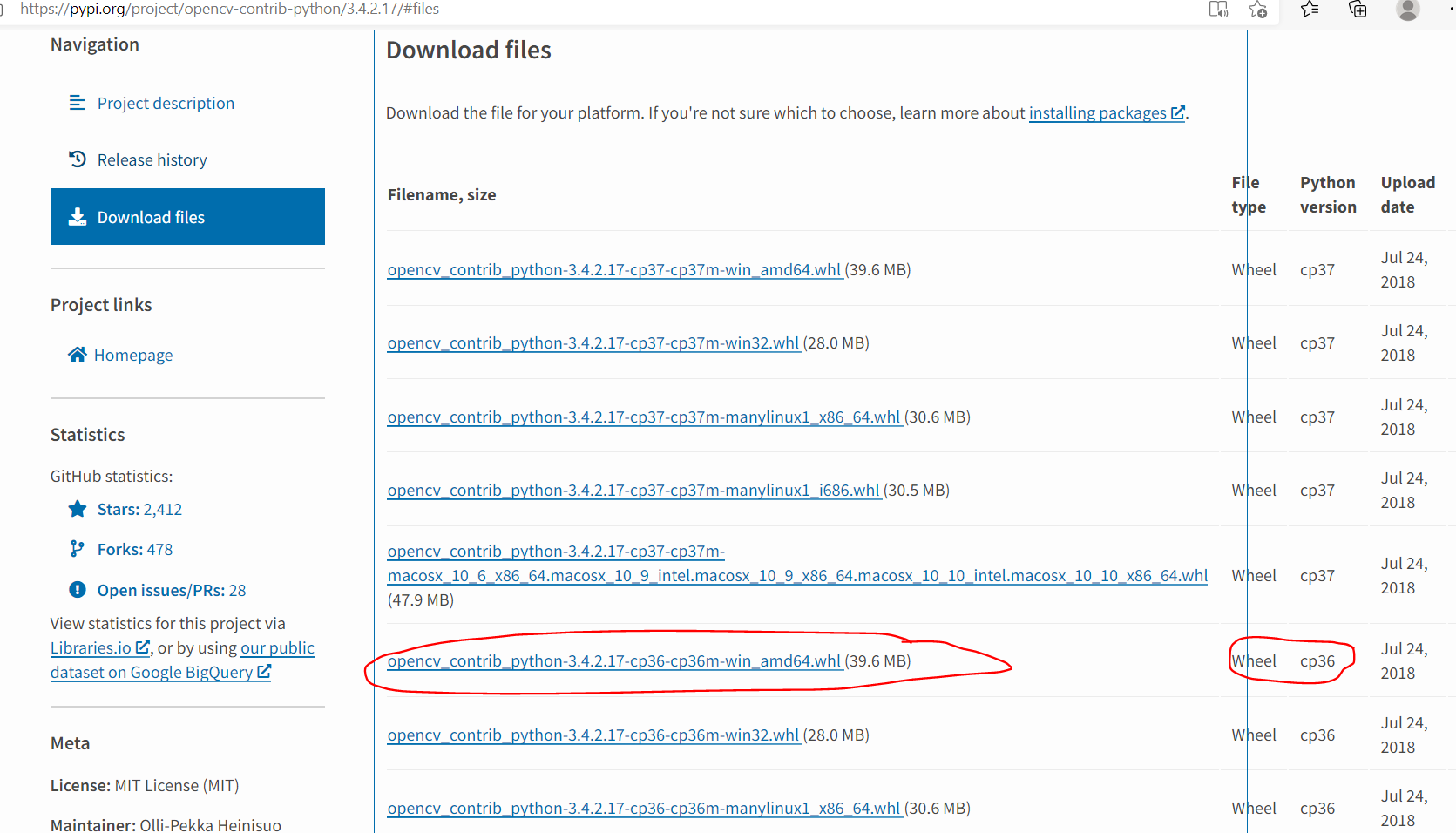Download cp37 manylinux1_i686 wheel file
The width and height of the screenshot is (1456, 833).
(633, 490)
